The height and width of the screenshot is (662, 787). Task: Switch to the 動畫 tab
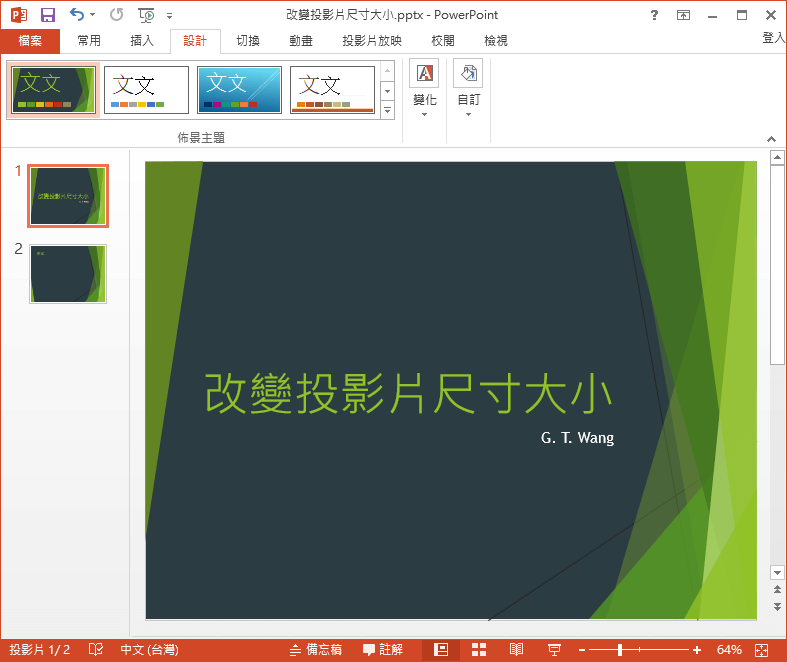tap(300, 41)
